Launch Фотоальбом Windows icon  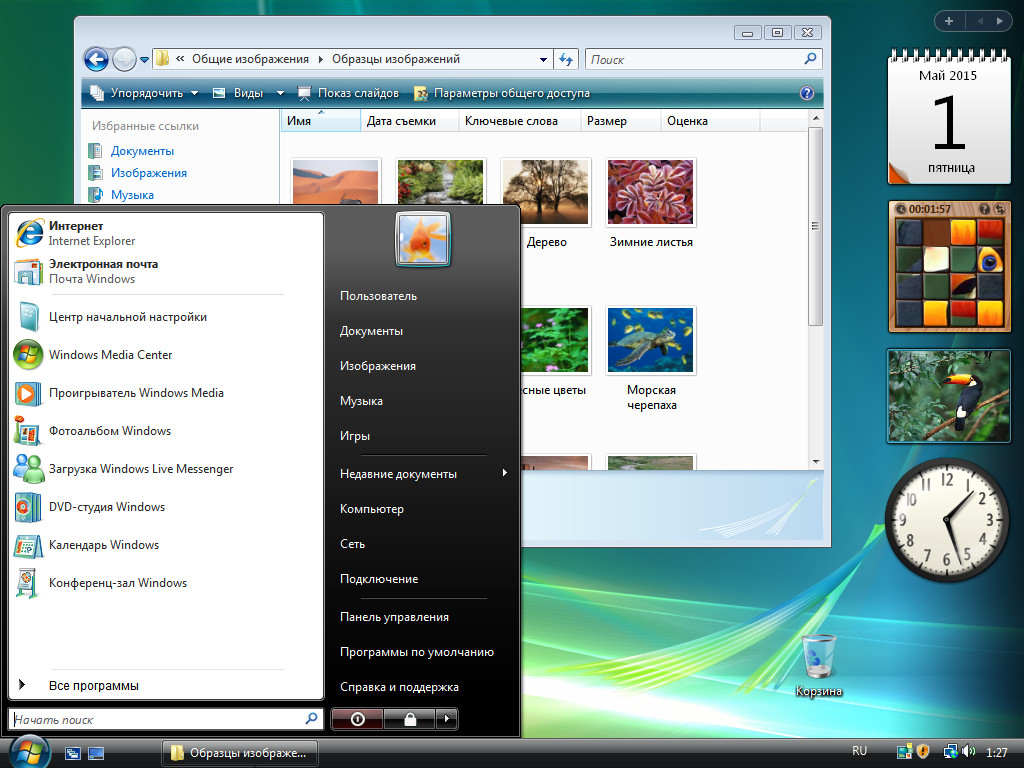28,431
